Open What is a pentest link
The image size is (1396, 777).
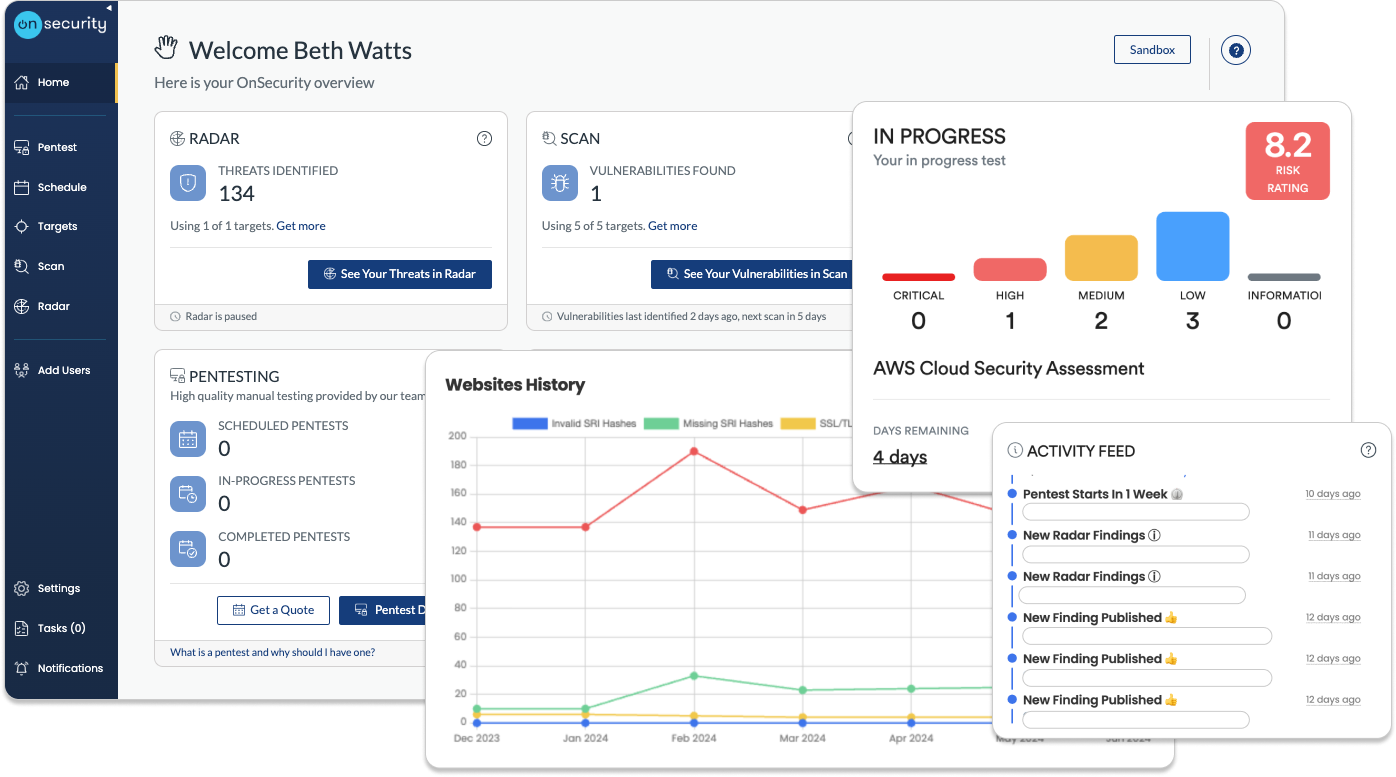tap(272, 652)
